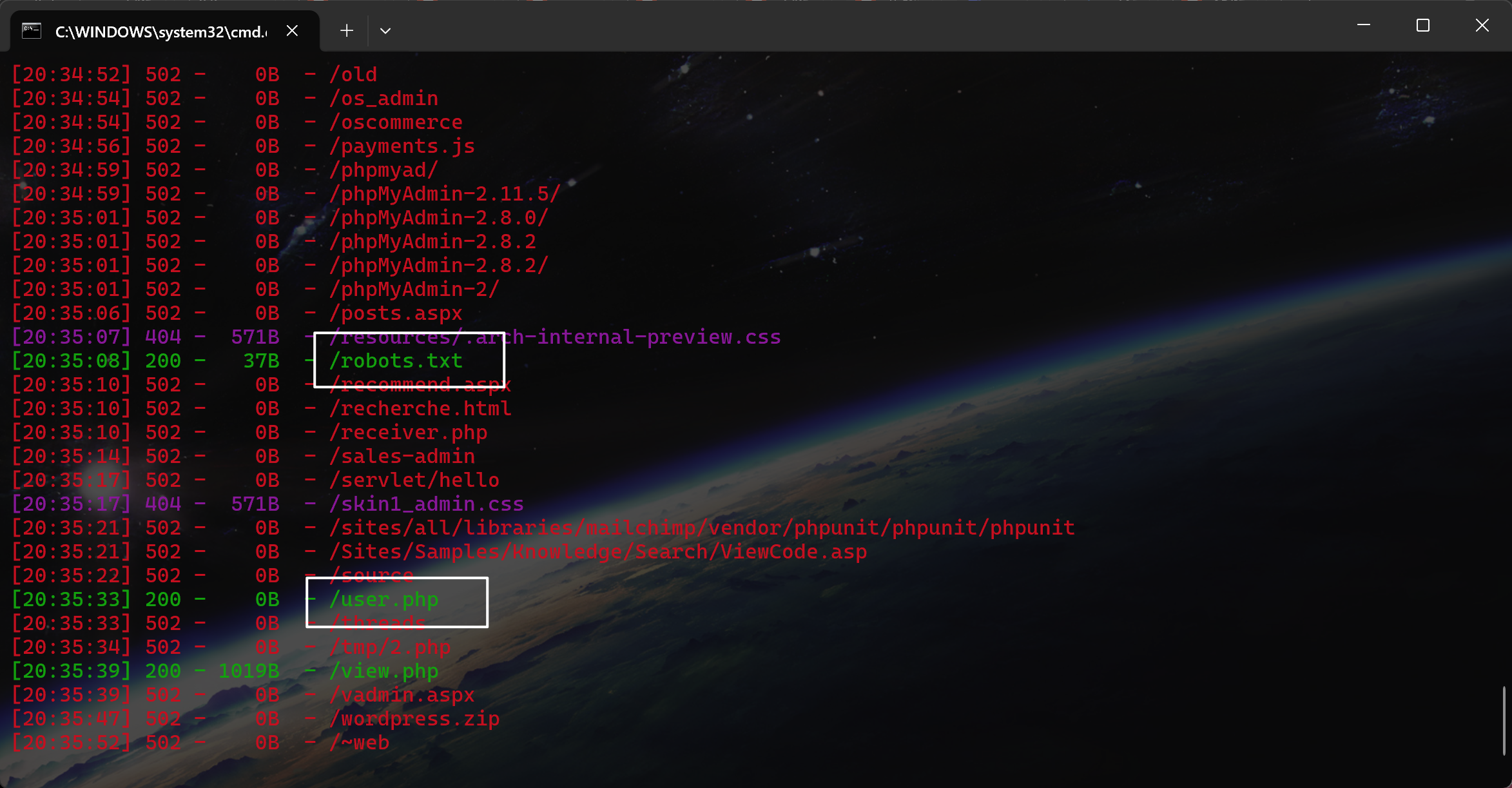Click the /servlet/hello path
Viewport: 1512px width, 788px height.
click(414, 480)
